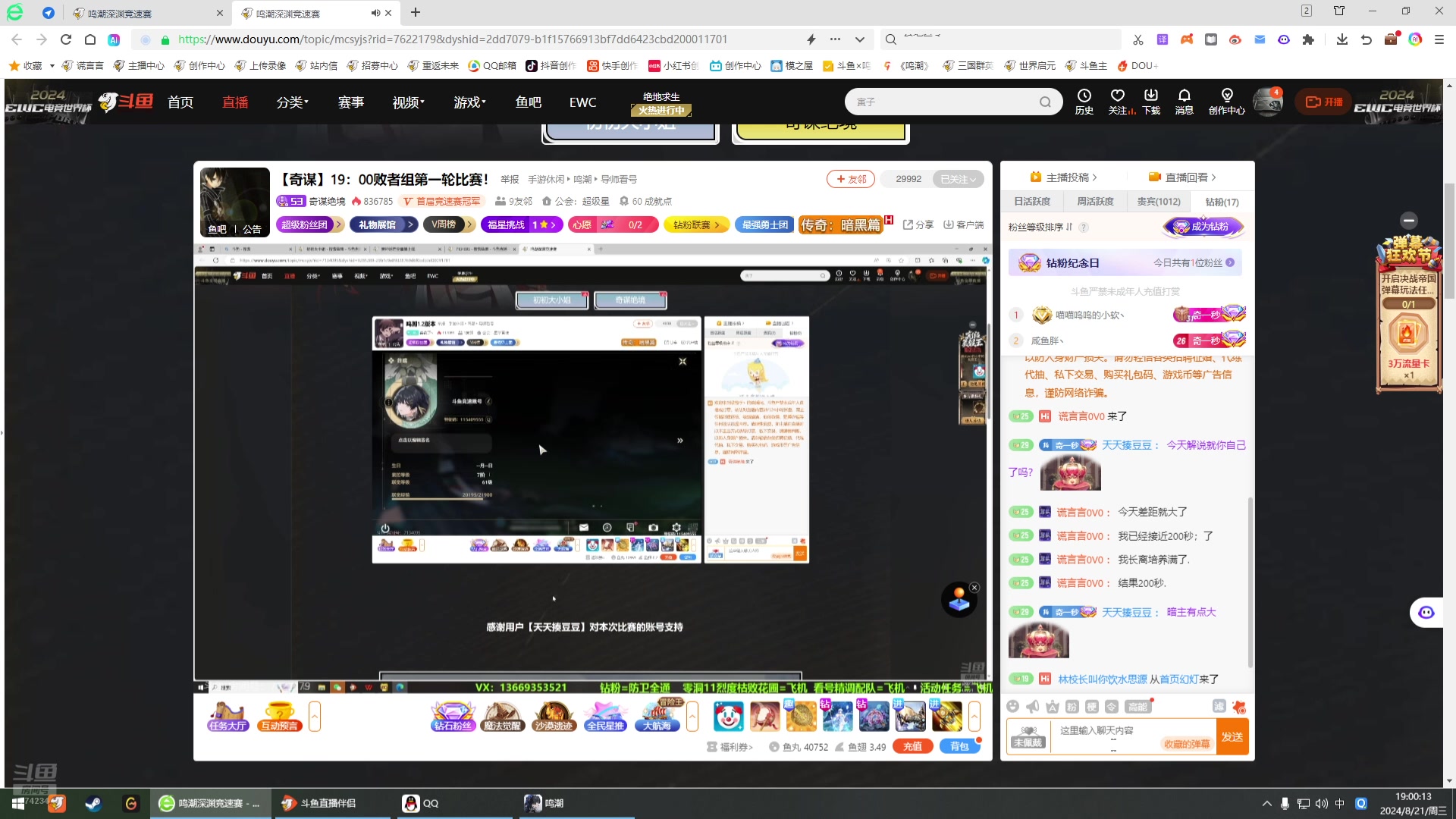Screen dimensions: 1456x819
Task: Click the 钻石粉丝 diamond gift icon
Action: (453, 716)
